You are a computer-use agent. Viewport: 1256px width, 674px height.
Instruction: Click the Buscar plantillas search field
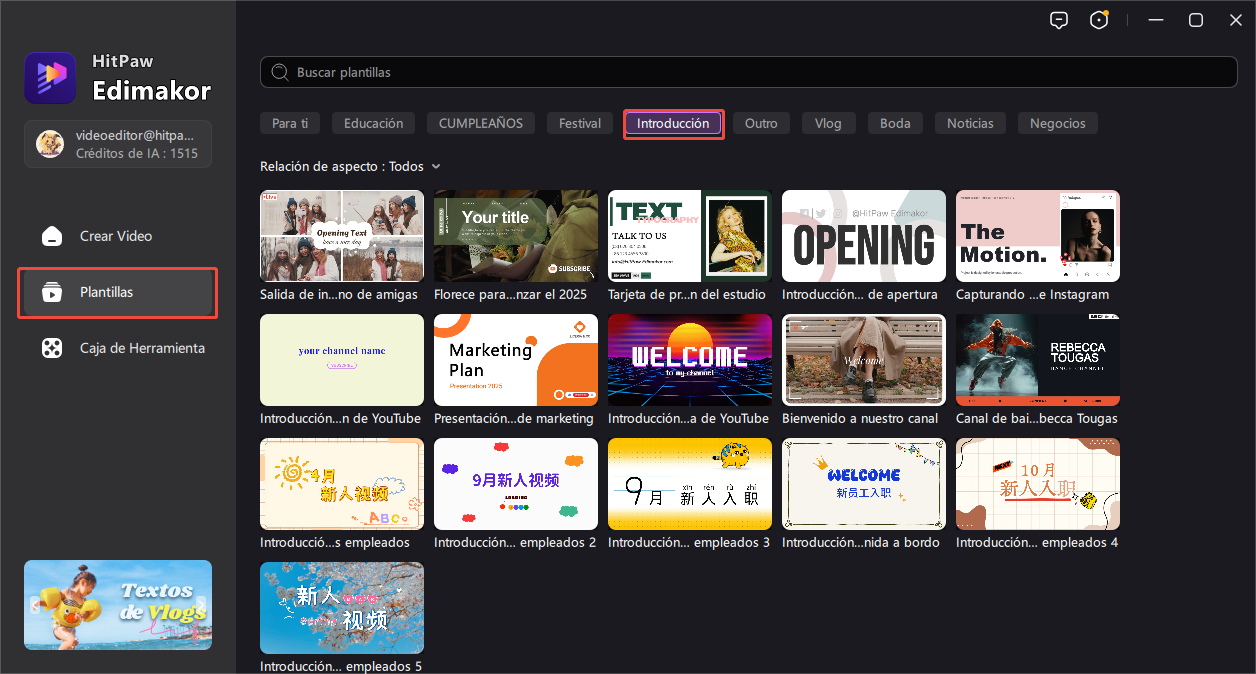coord(748,73)
